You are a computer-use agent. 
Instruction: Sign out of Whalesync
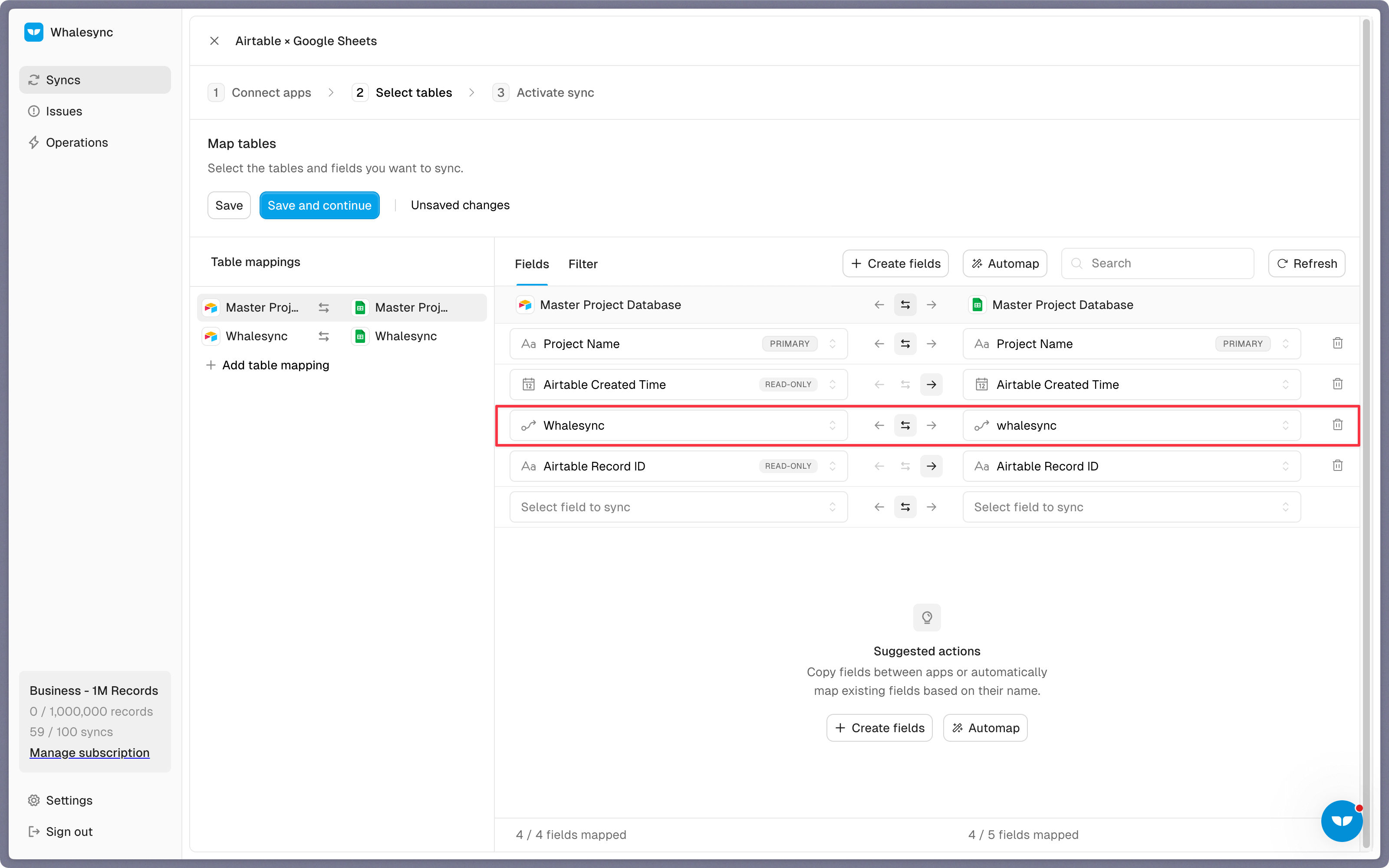click(x=95, y=831)
